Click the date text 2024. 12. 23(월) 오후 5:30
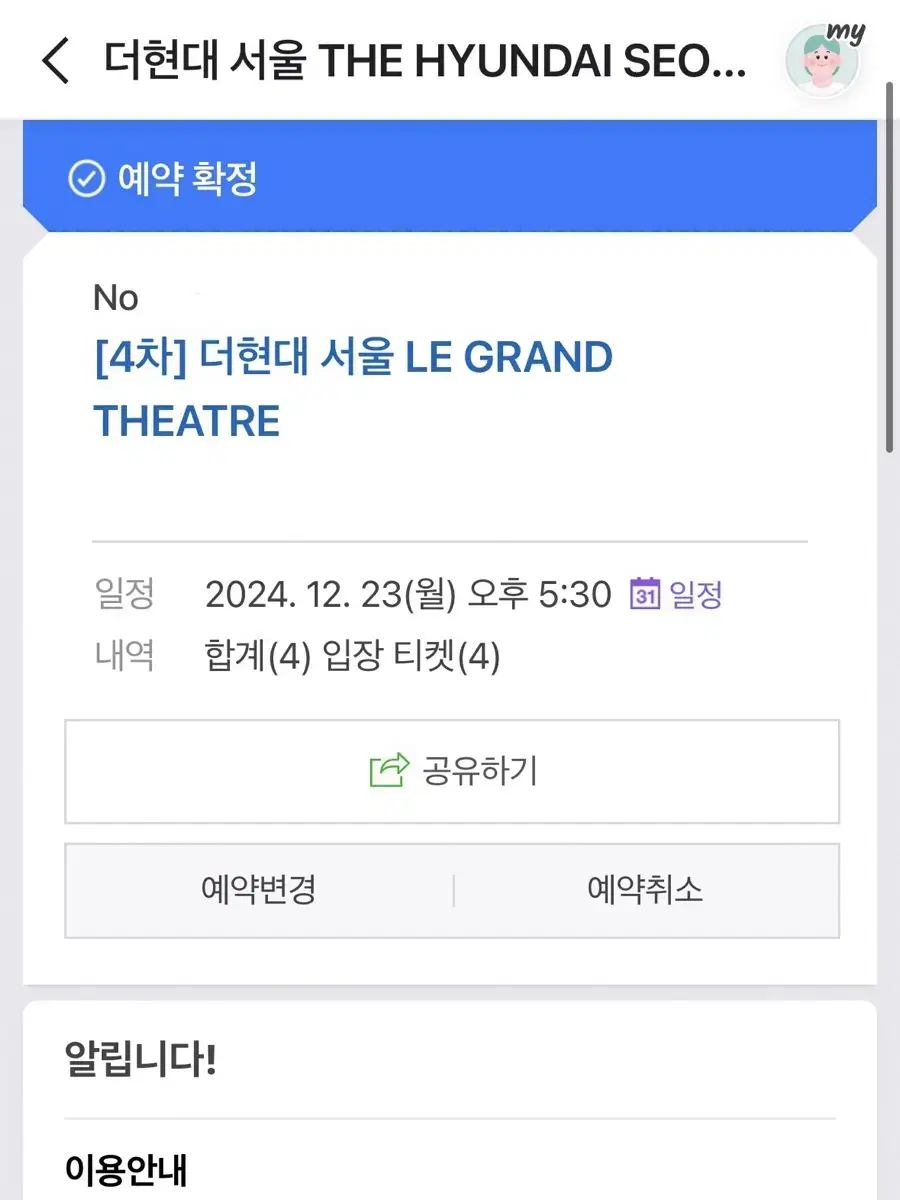This screenshot has height=1200, width=900. tap(408, 594)
